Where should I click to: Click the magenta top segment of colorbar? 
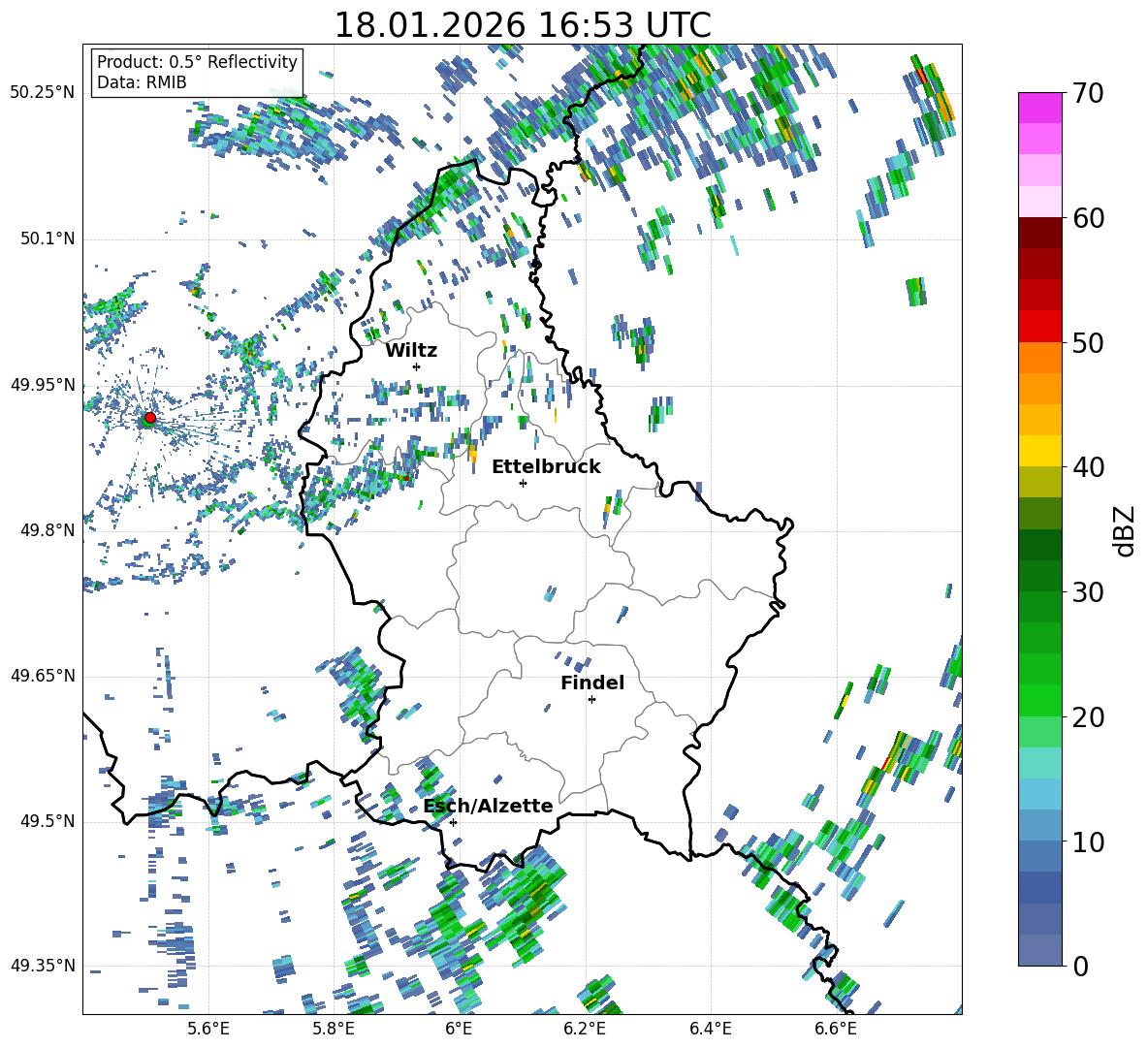pos(1039,108)
